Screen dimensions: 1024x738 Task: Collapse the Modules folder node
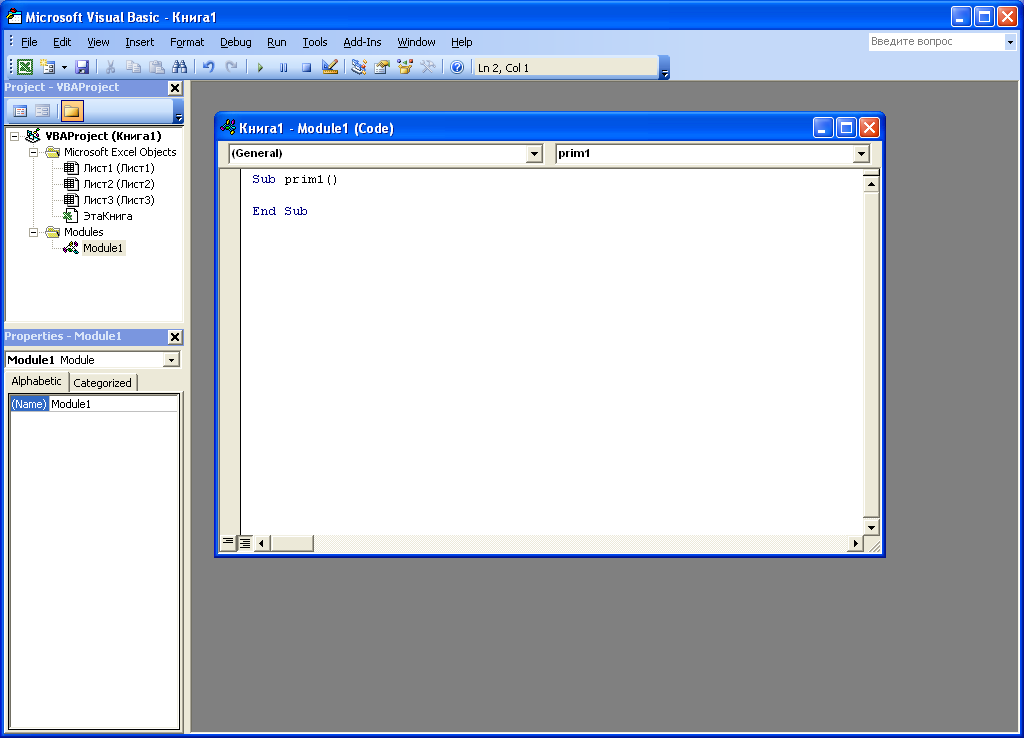[33, 233]
